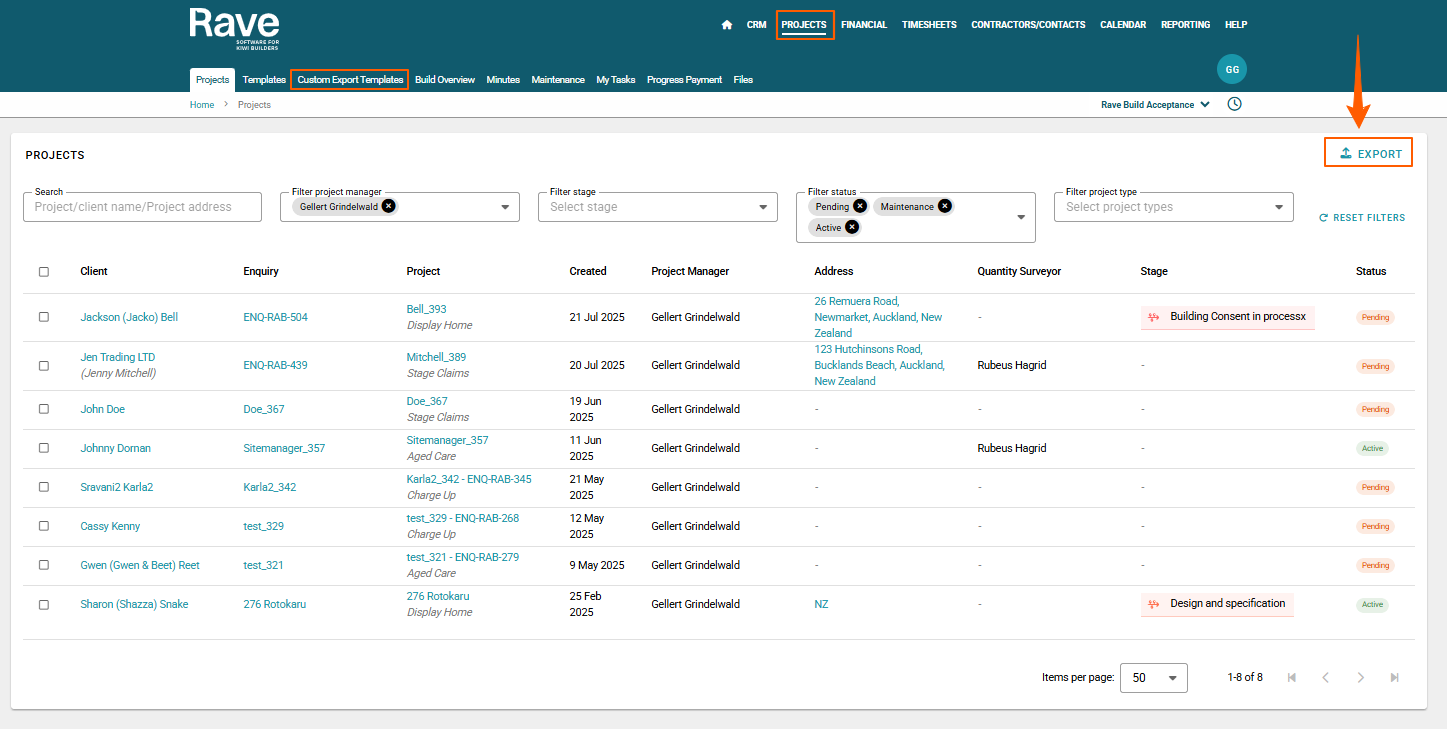1447x729 pixels.
Task: Switch to the Maintenance tab
Action: click(558, 80)
